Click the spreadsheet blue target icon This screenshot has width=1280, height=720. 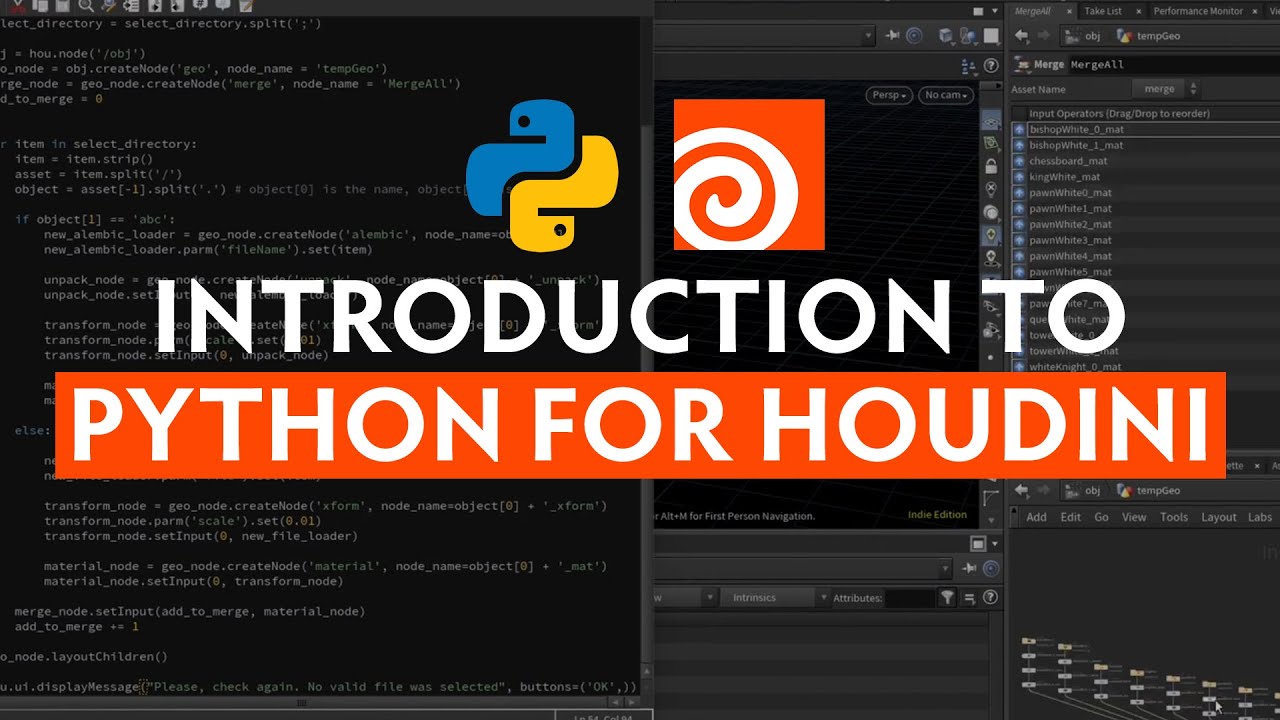[991, 568]
